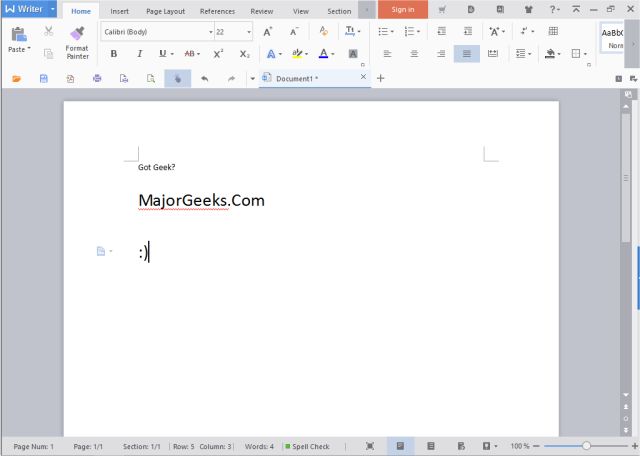The image size is (640, 456).
Task: Toggle Bold formatting
Action: point(114,53)
